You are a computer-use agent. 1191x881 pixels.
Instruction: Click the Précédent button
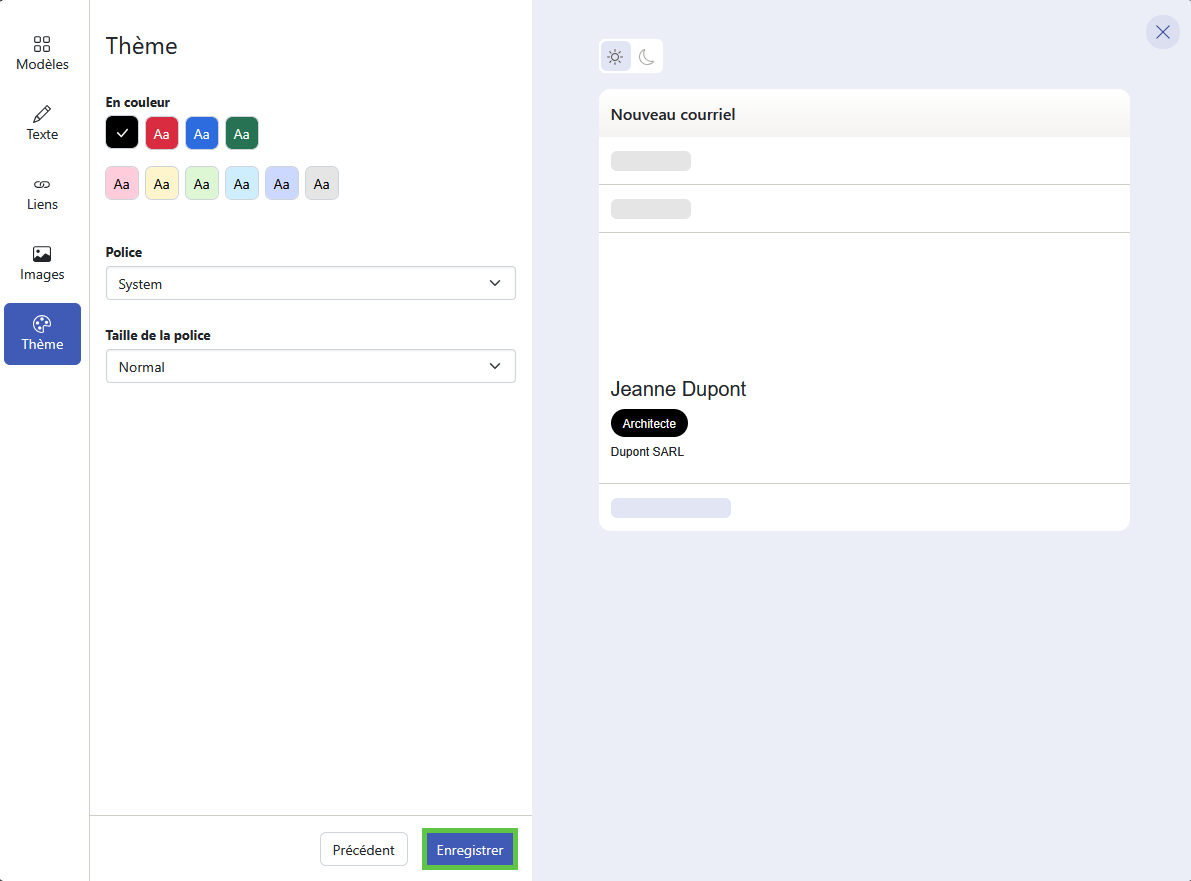pos(363,850)
